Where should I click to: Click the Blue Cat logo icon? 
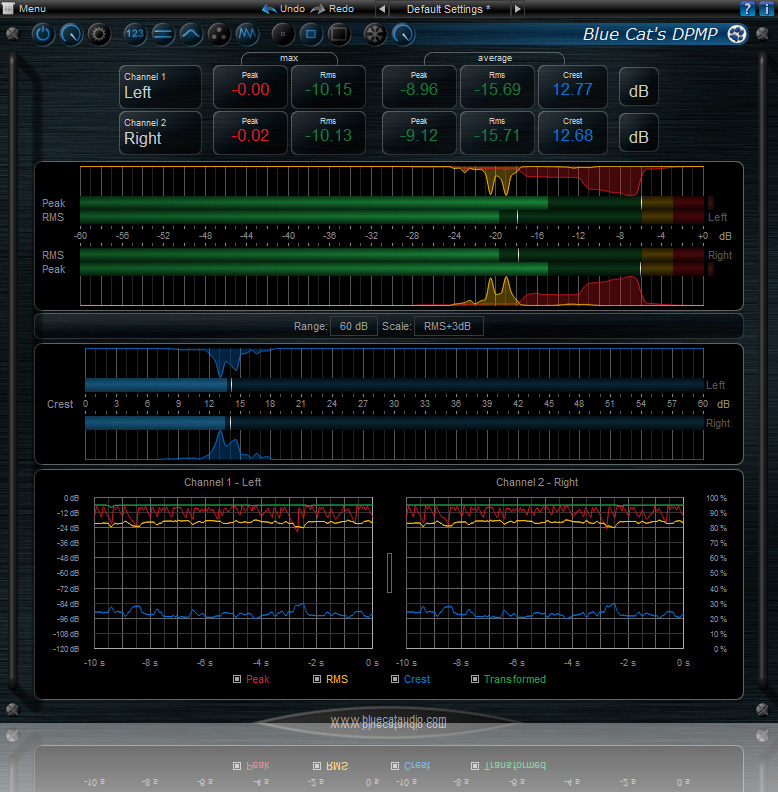point(737,35)
